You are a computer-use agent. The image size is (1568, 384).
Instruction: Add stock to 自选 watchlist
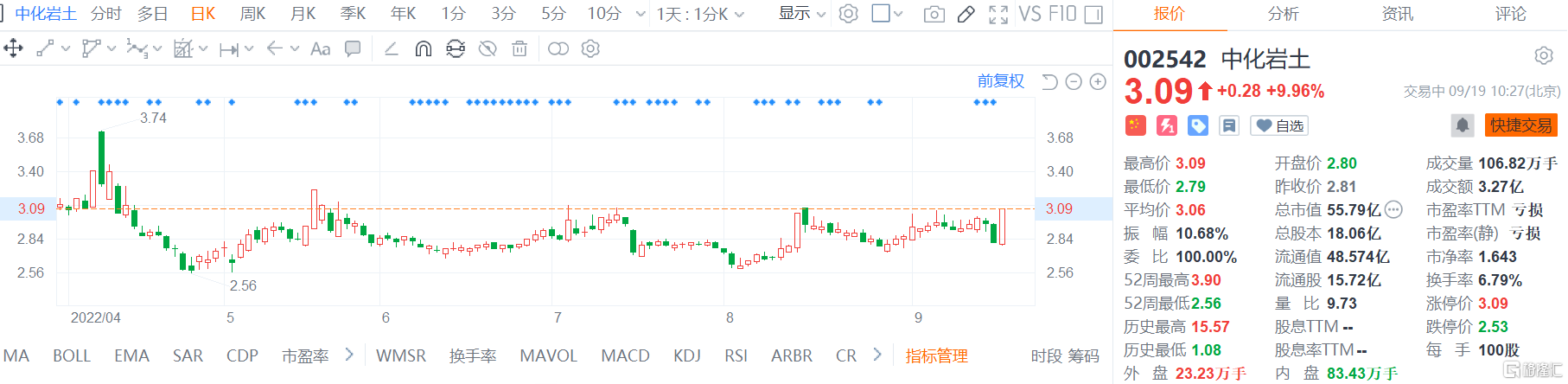pos(1279,125)
